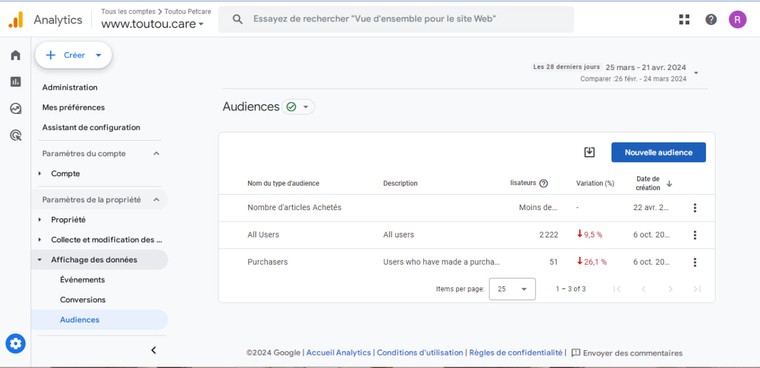This screenshot has width=760, height=368.
Task: Open more options for All Users row
Action: click(x=695, y=235)
